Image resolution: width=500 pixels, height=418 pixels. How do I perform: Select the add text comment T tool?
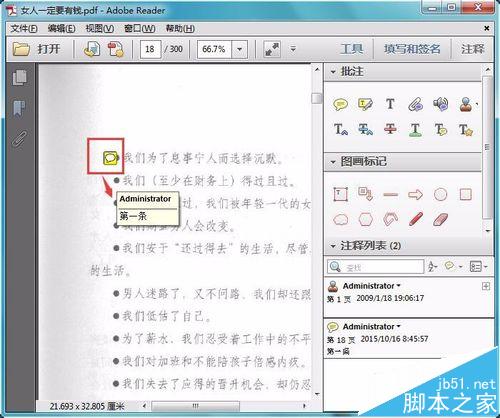390,104
